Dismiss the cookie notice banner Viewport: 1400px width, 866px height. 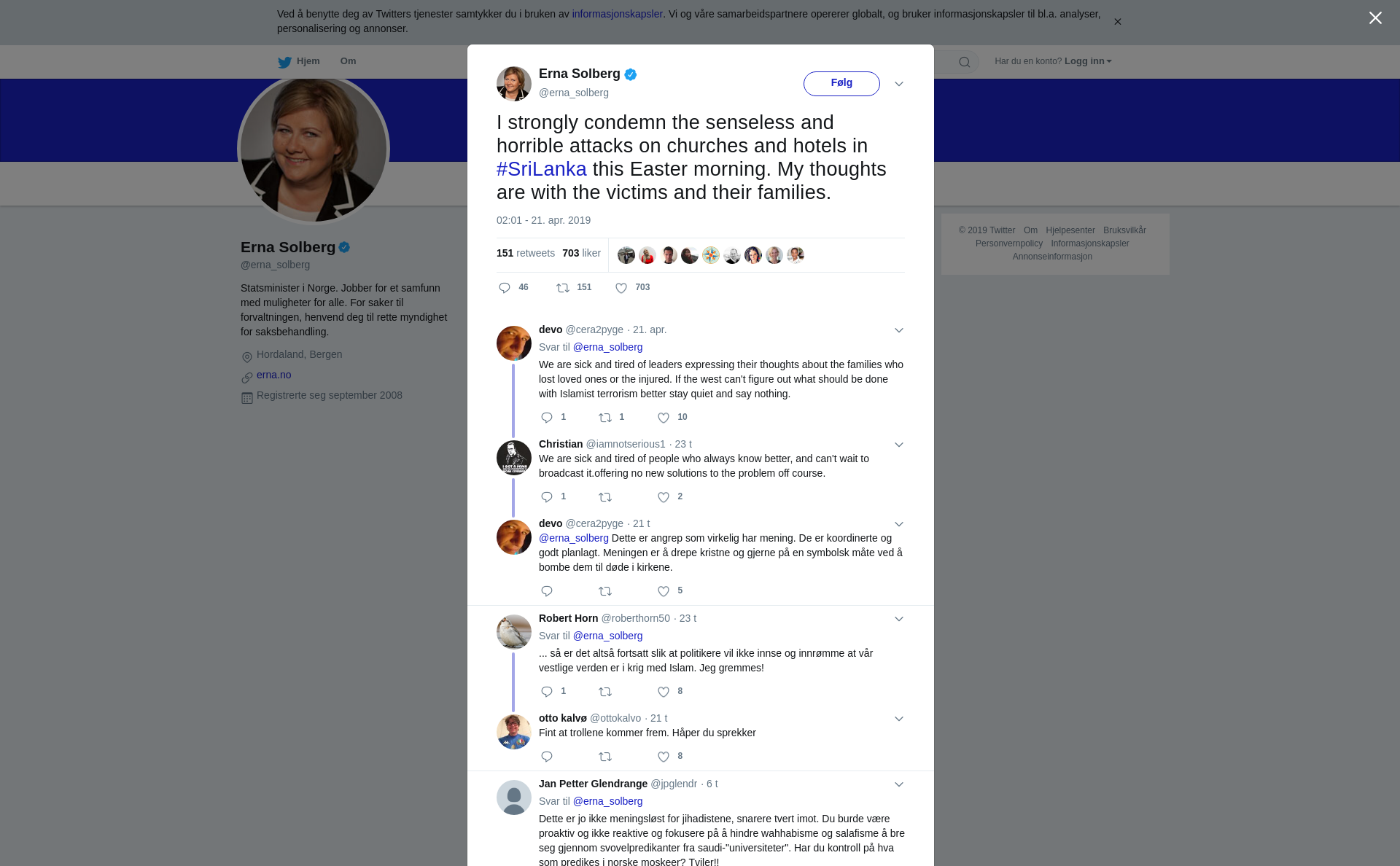1117,22
